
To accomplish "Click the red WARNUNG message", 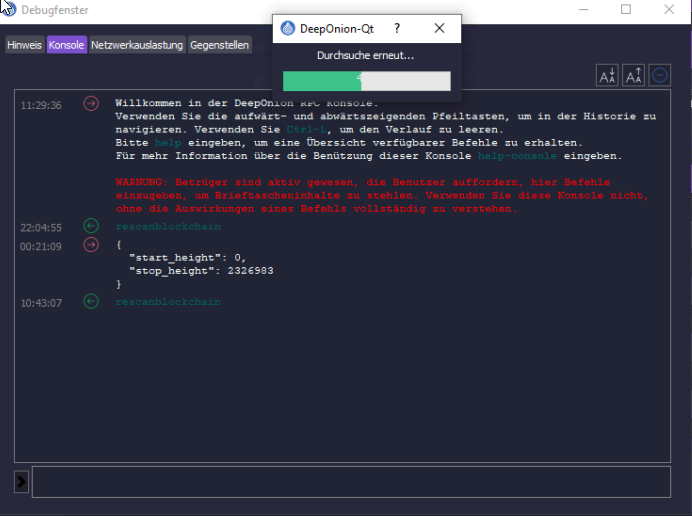I will click(382, 195).
